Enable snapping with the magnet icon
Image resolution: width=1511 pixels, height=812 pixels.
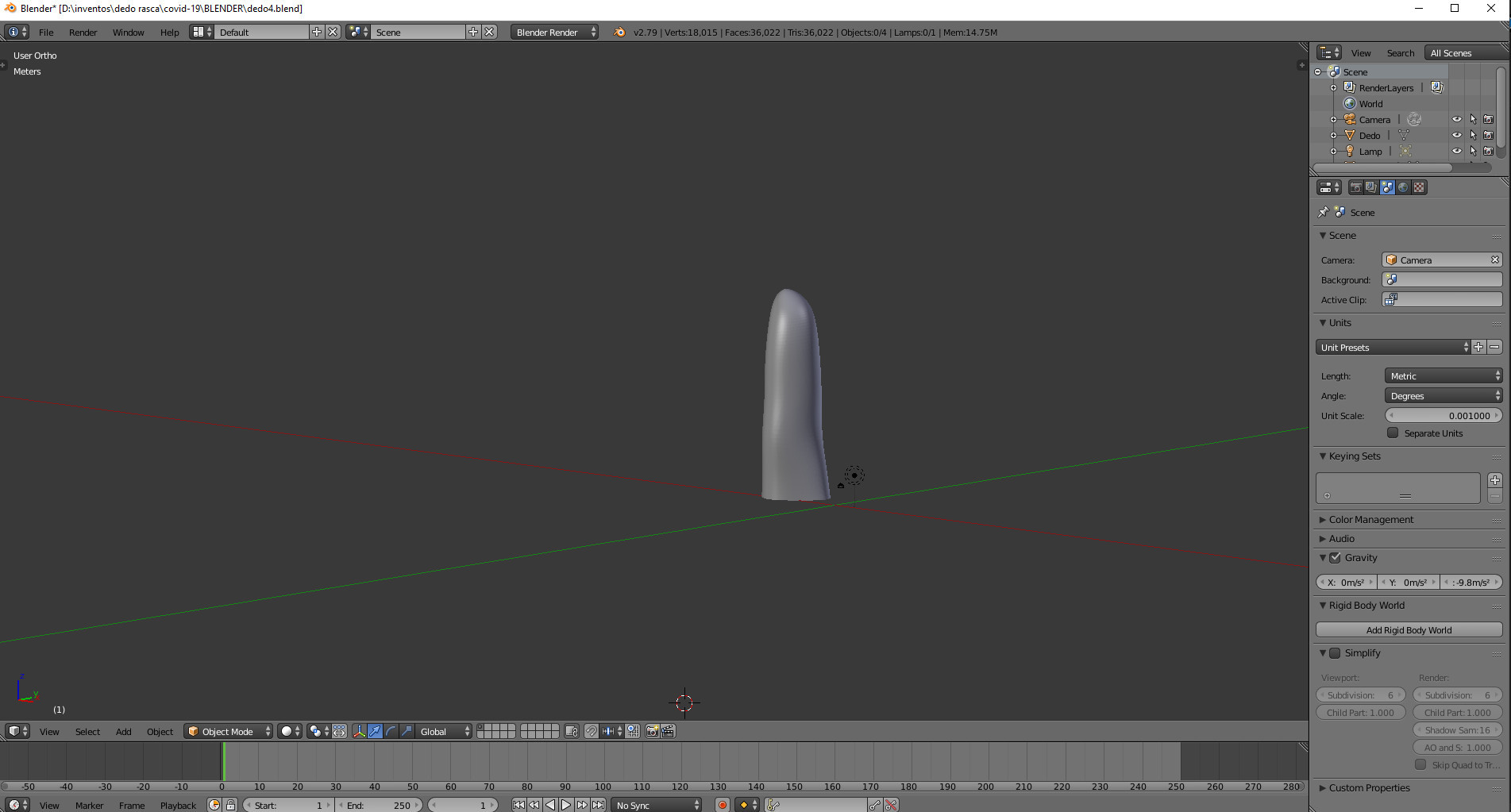point(592,731)
